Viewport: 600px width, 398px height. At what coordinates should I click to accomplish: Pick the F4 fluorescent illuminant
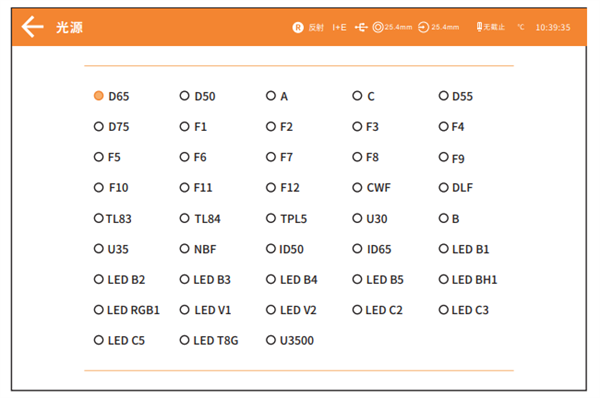click(443, 126)
